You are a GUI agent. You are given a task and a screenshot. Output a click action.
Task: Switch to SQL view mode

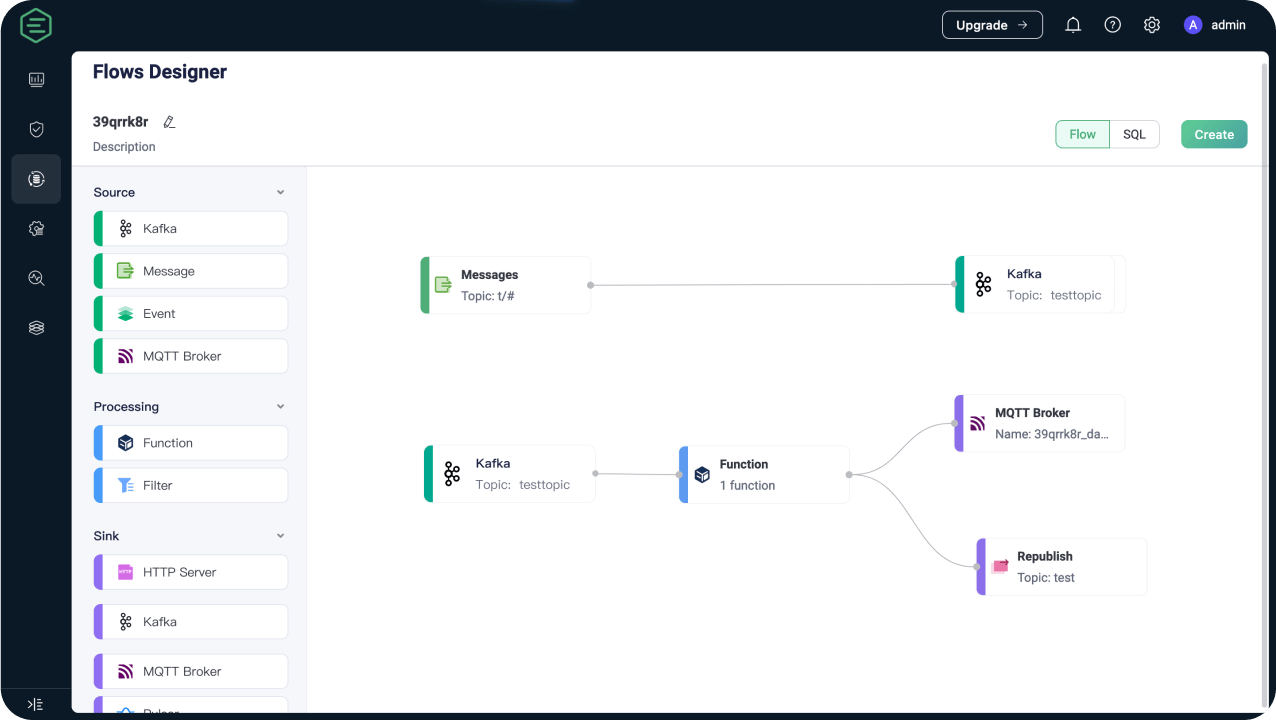tap(1134, 134)
